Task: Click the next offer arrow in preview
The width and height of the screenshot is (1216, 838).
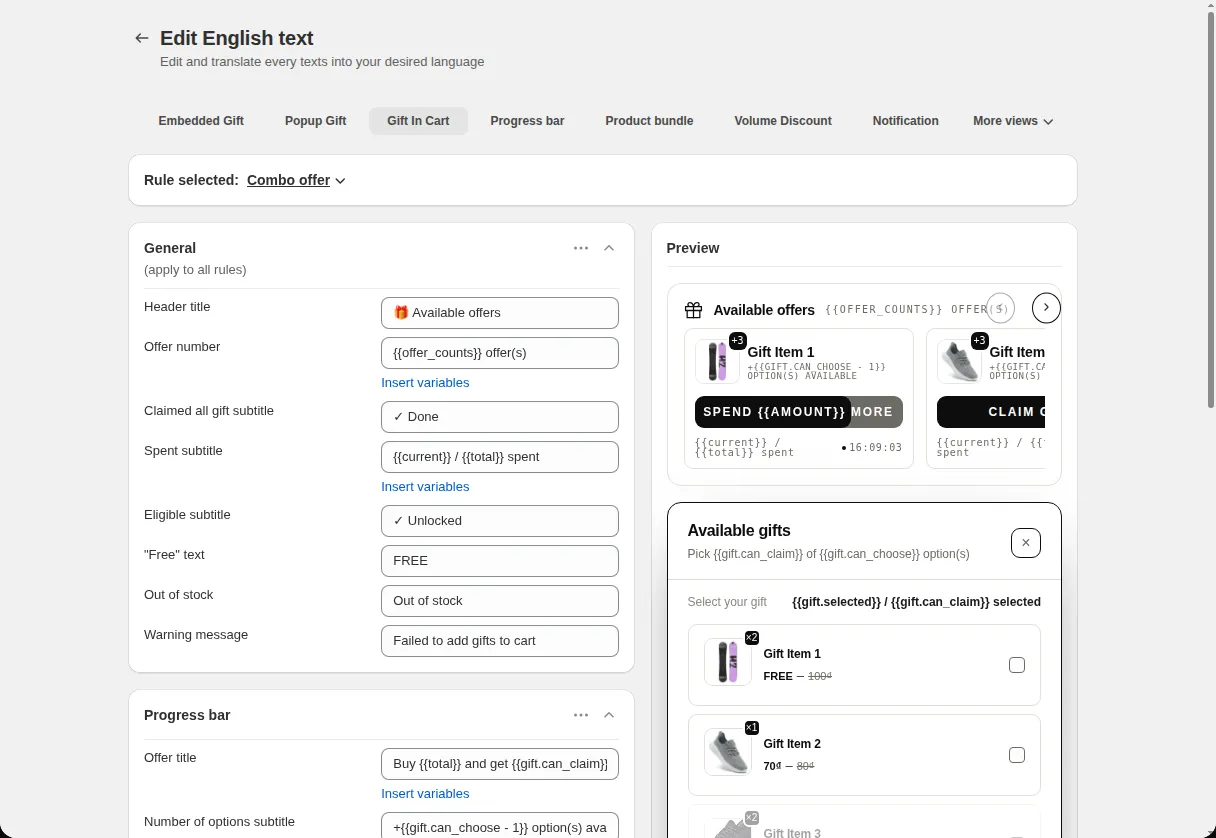Action: click(1046, 308)
